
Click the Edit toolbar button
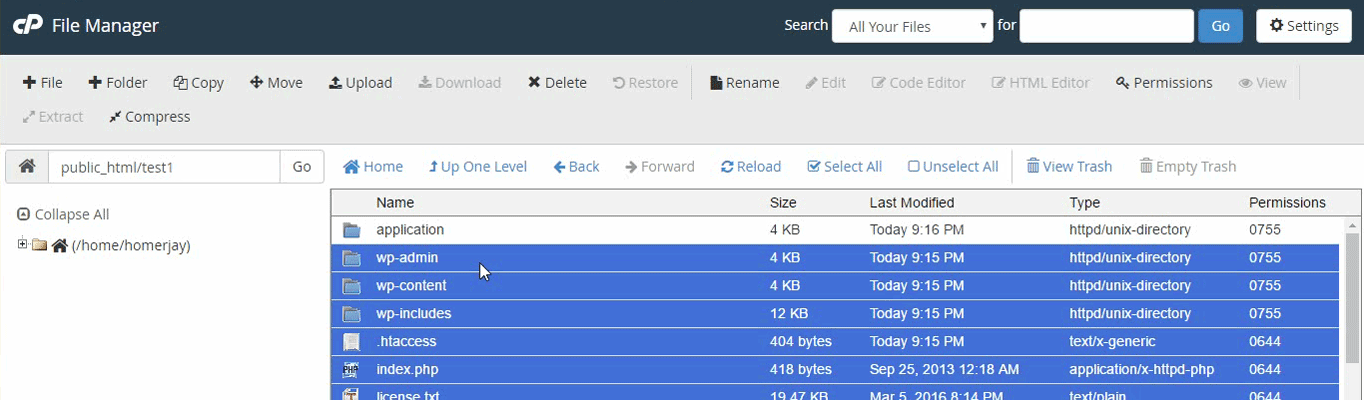(826, 83)
